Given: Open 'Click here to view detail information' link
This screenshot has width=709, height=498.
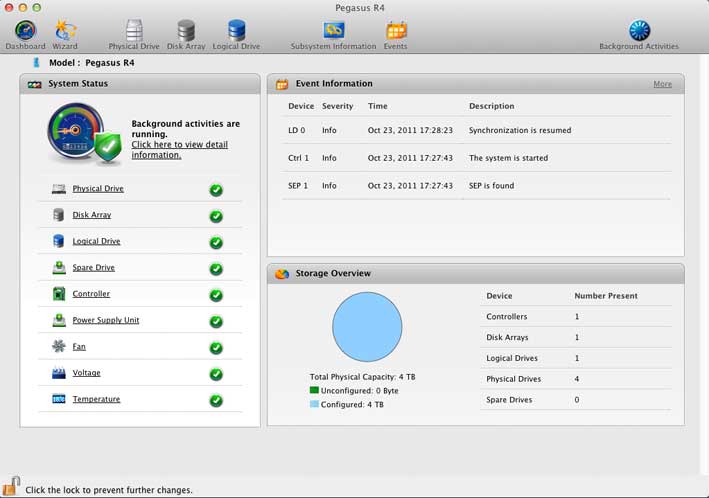Looking at the screenshot, I should pyautogui.click(x=180, y=150).
